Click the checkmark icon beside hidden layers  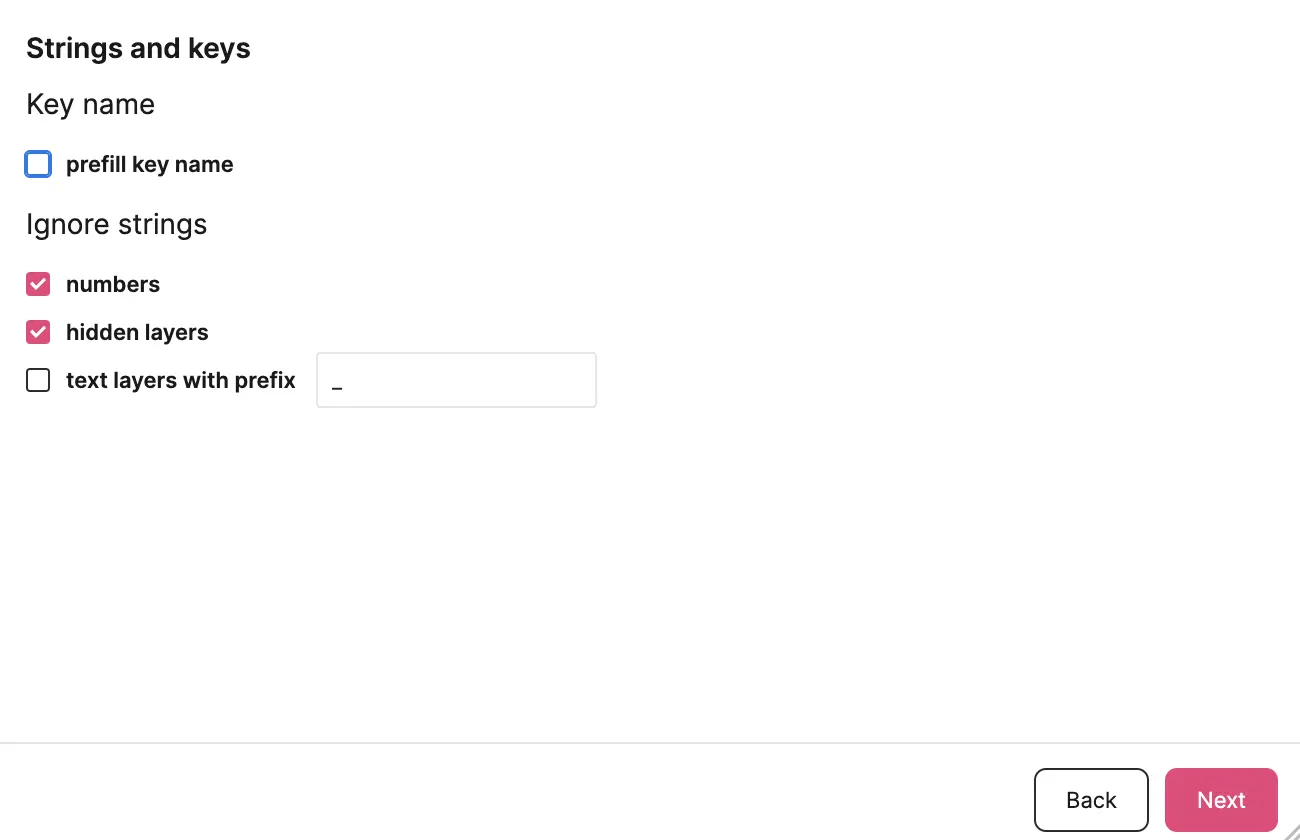[38, 332]
